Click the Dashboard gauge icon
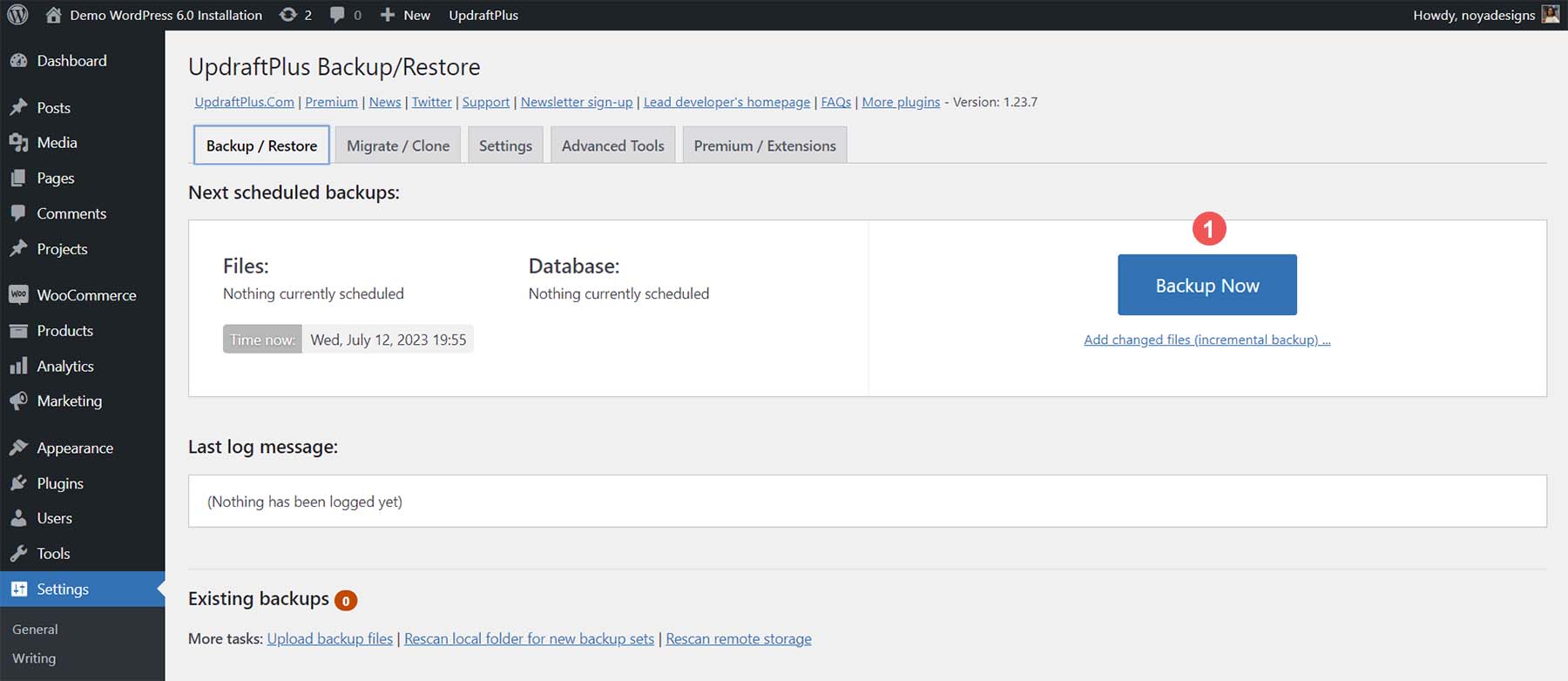This screenshot has height=681, width=1568. tap(18, 61)
